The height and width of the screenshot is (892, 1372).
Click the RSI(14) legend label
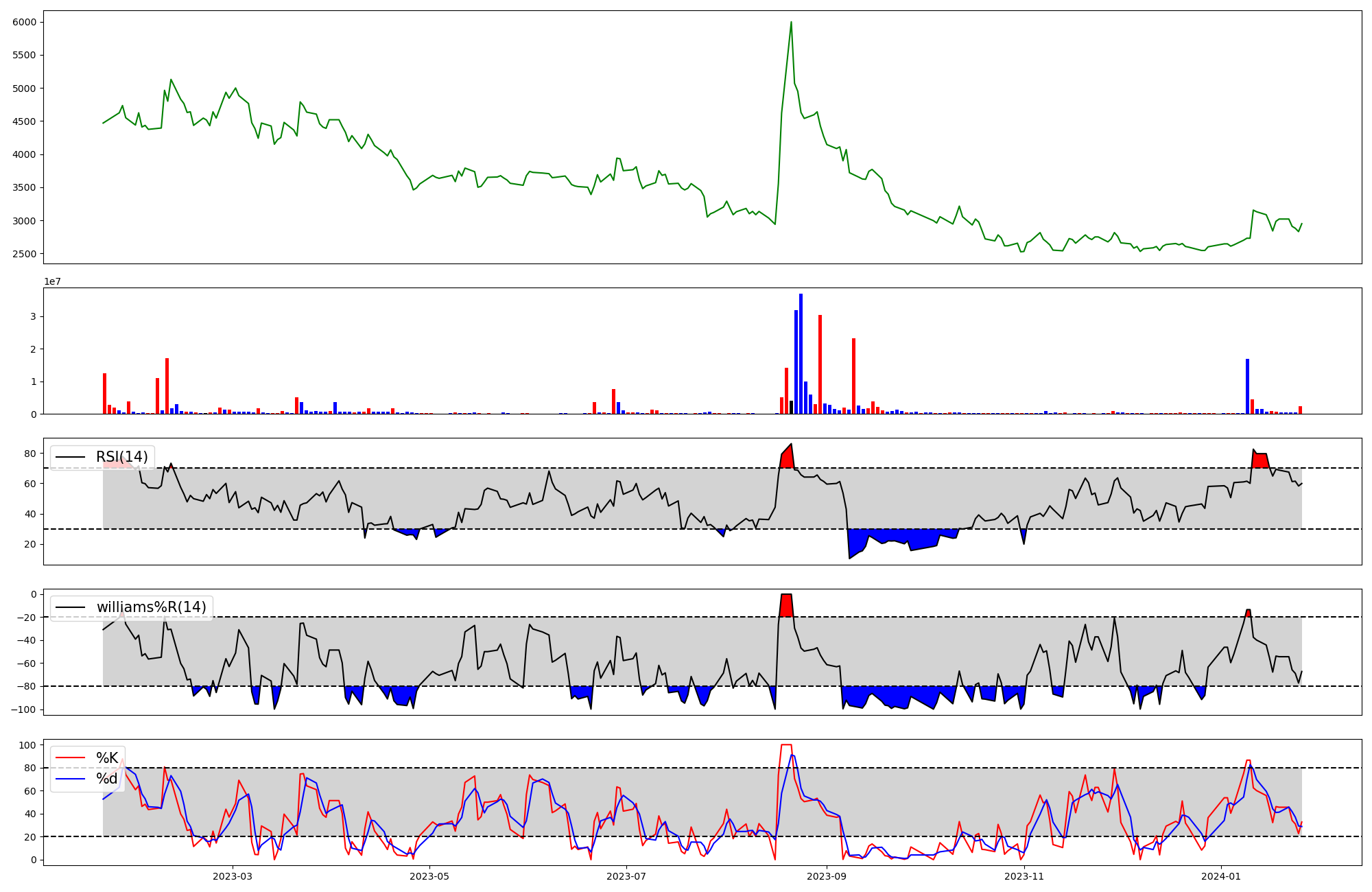pos(121,457)
